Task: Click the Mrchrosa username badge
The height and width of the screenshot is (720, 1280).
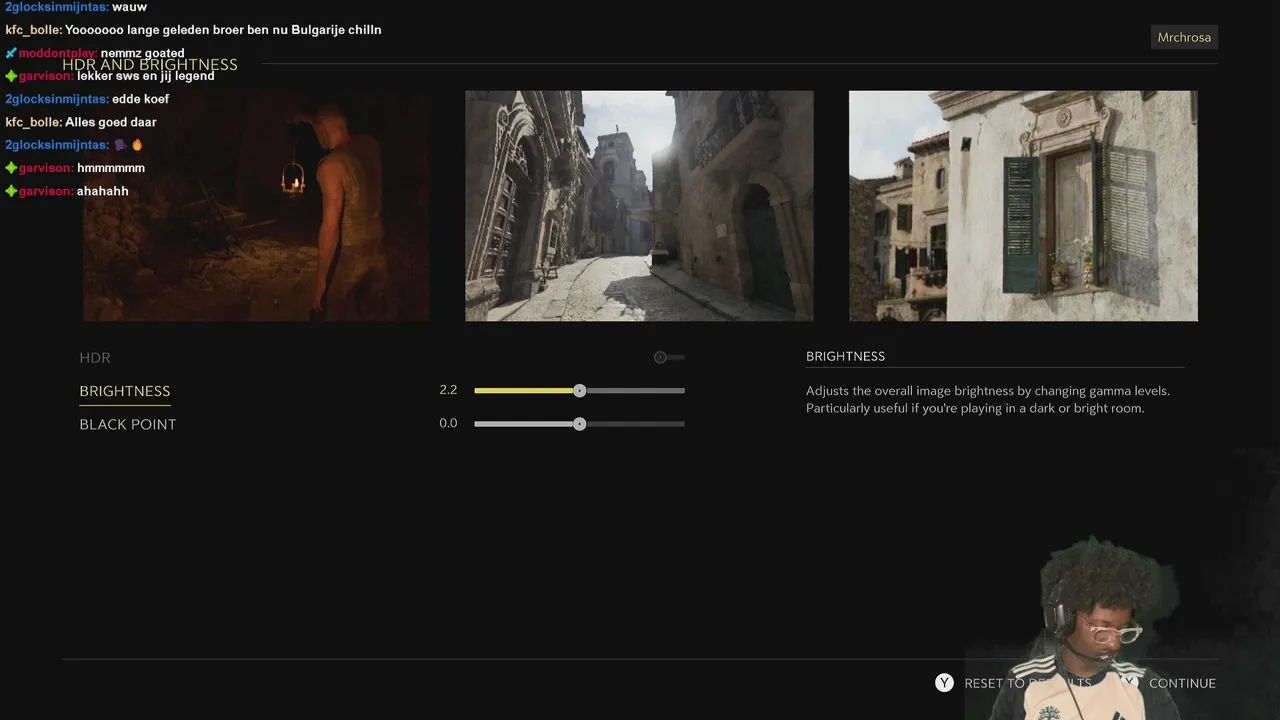Action: 1184,37
